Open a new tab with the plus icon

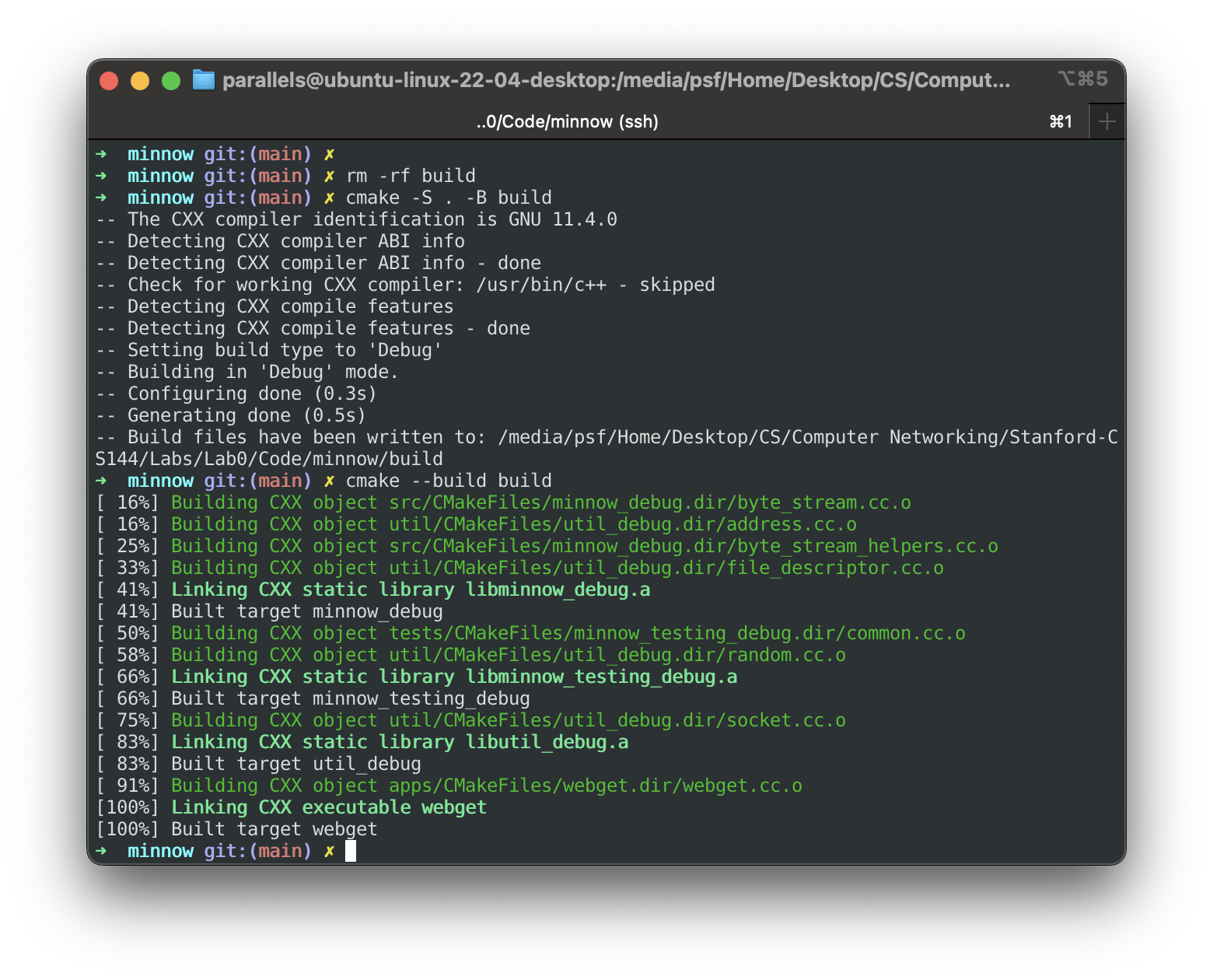(x=1107, y=121)
